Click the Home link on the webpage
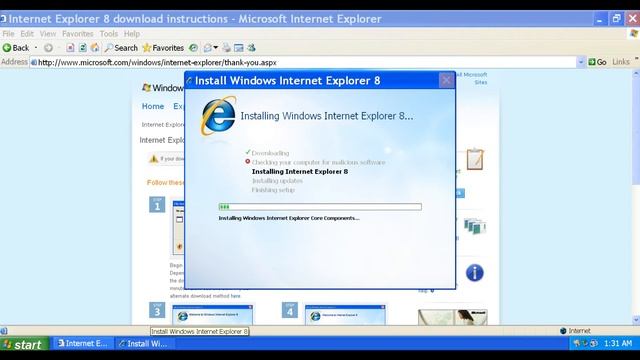640x360 pixels. (153, 106)
